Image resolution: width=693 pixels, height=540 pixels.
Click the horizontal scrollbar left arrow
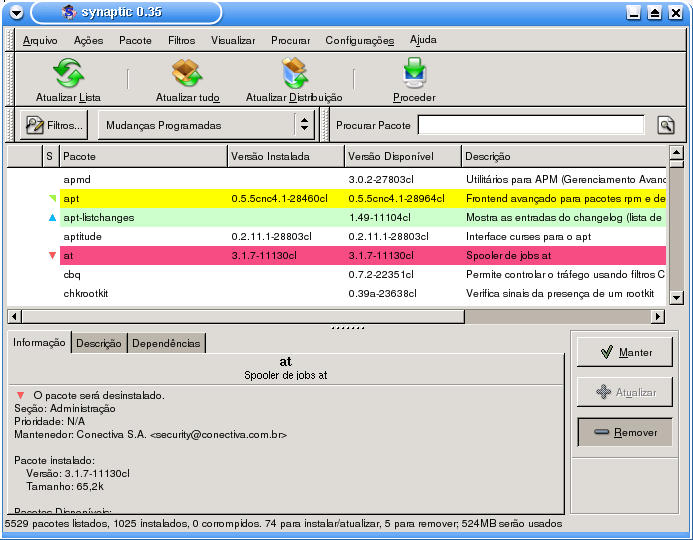point(14,316)
